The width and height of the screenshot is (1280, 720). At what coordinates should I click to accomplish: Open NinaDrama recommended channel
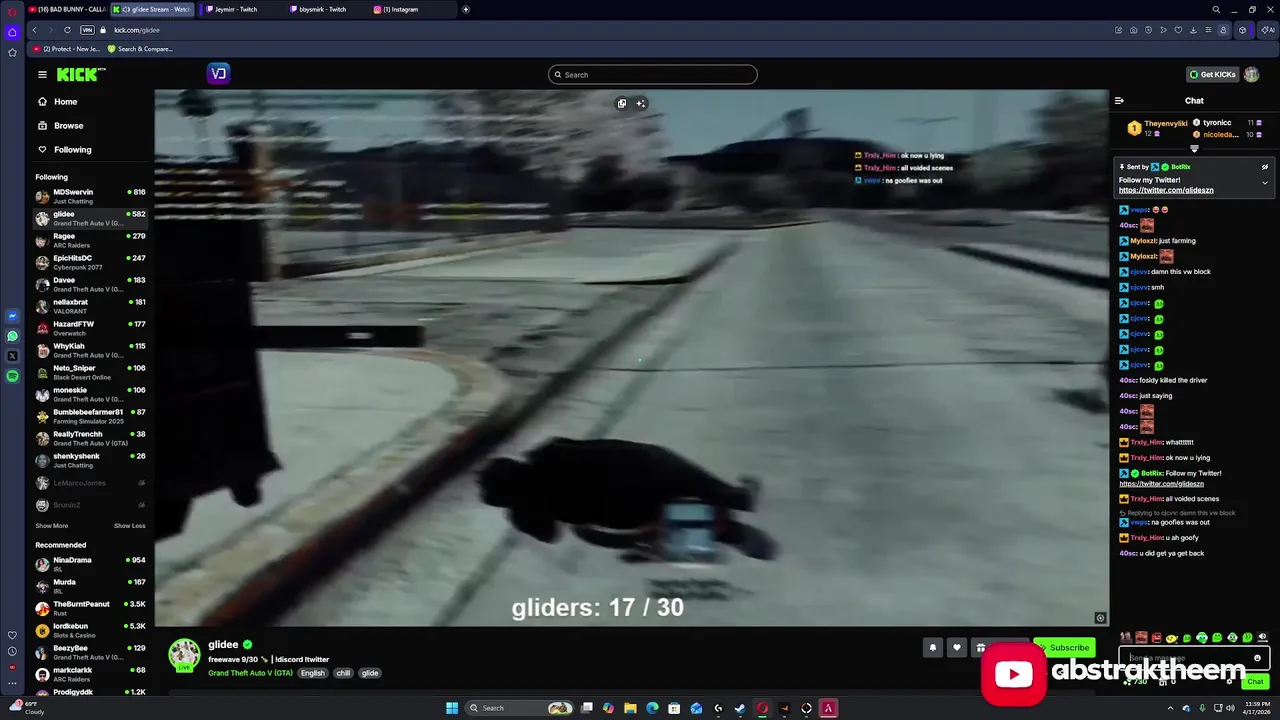tap(91, 564)
